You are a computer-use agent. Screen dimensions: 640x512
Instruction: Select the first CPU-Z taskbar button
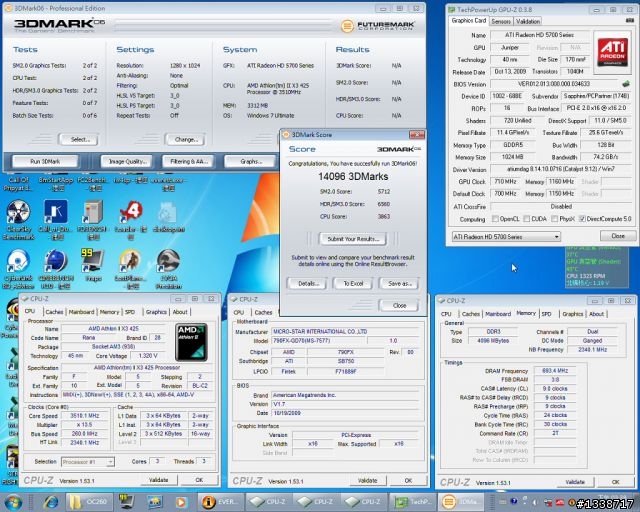[268, 501]
